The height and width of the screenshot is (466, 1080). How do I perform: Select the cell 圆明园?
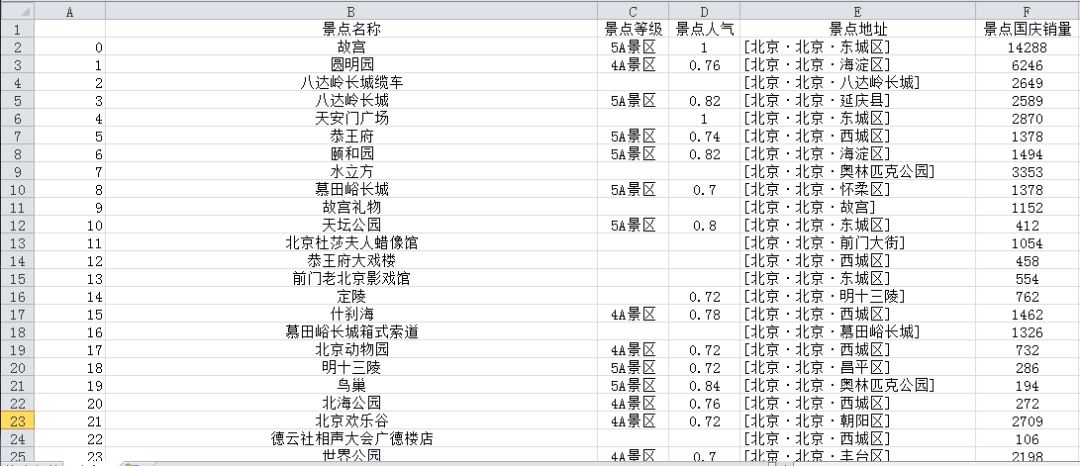[351, 65]
